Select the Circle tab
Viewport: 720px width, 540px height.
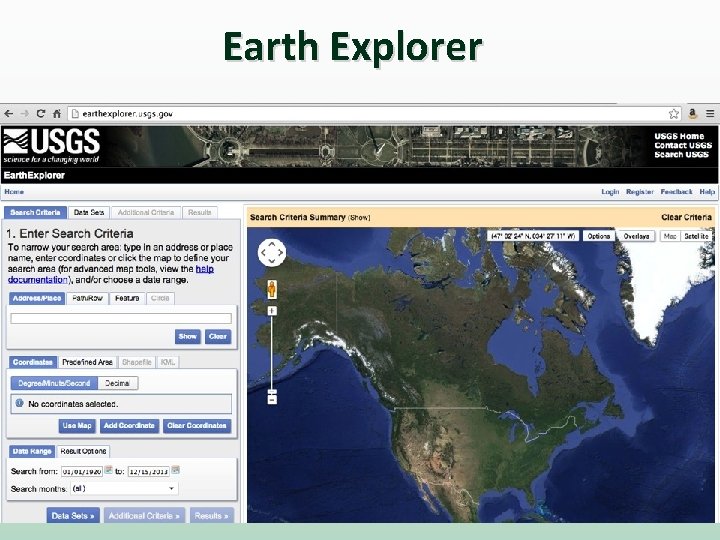[160, 298]
